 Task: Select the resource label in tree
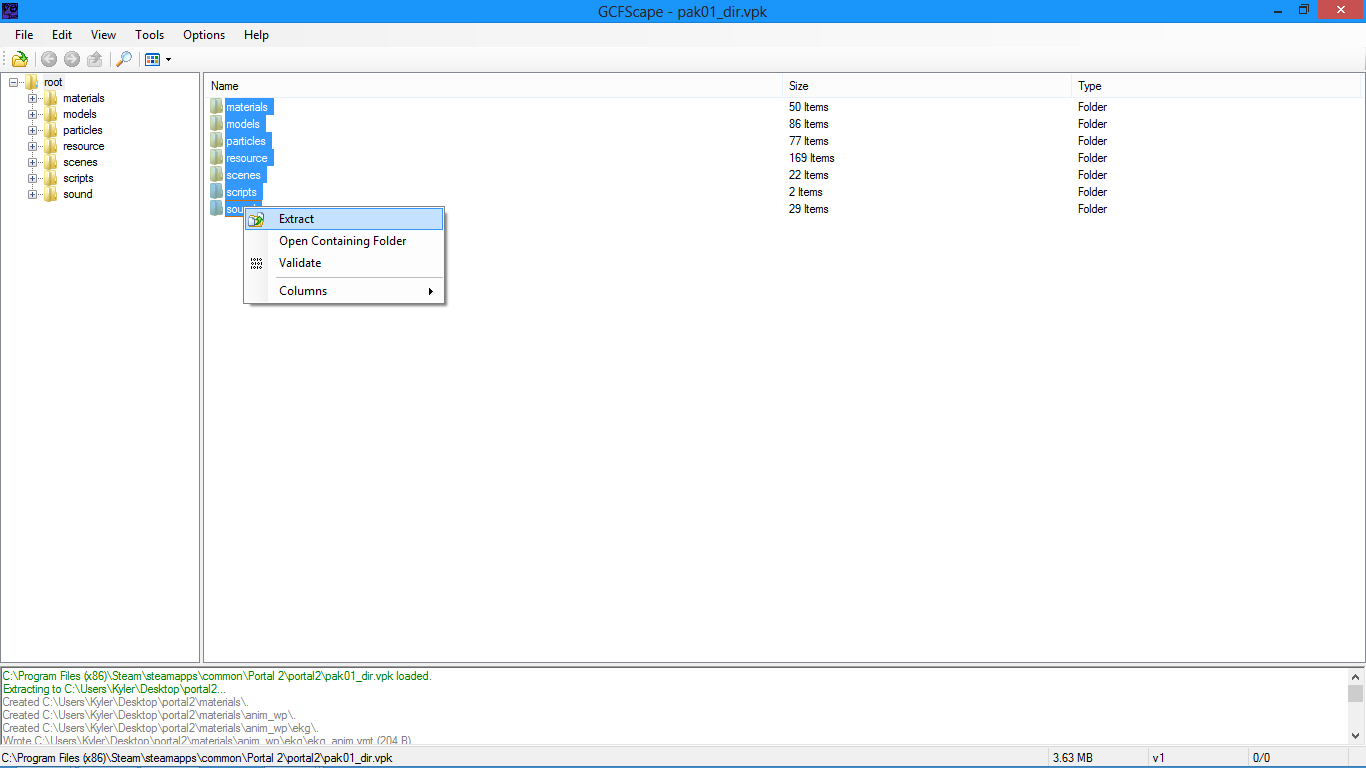click(84, 146)
